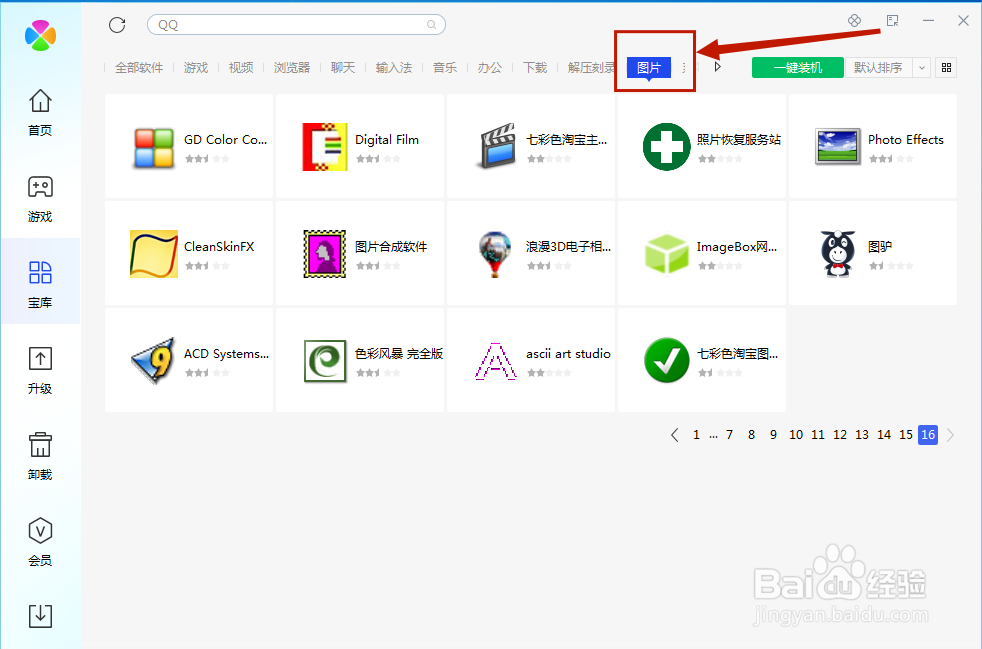Click the Digital Film title text
Image resolution: width=982 pixels, height=649 pixels.
(x=387, y=140)
